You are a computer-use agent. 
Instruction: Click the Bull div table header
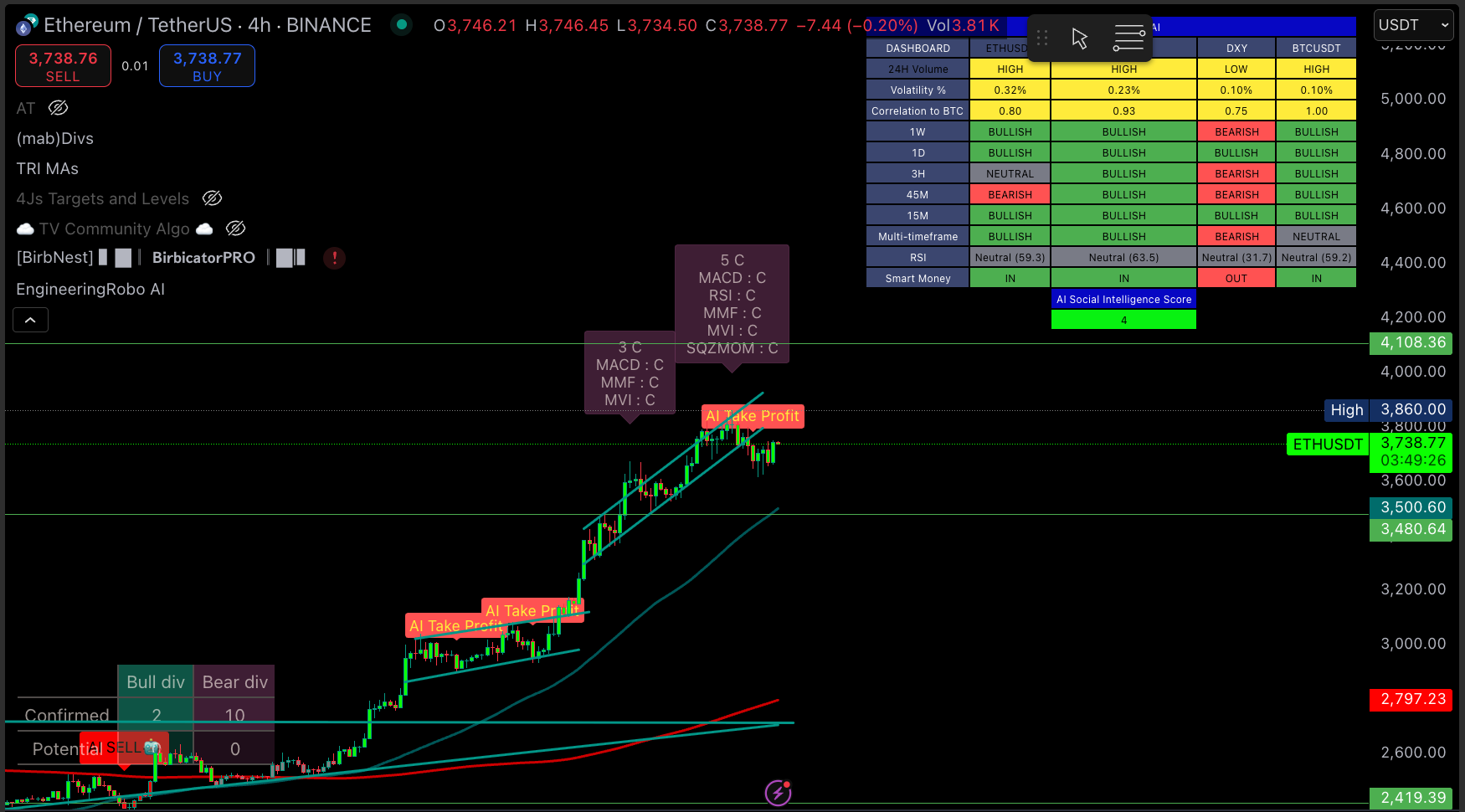click(156, 682)
